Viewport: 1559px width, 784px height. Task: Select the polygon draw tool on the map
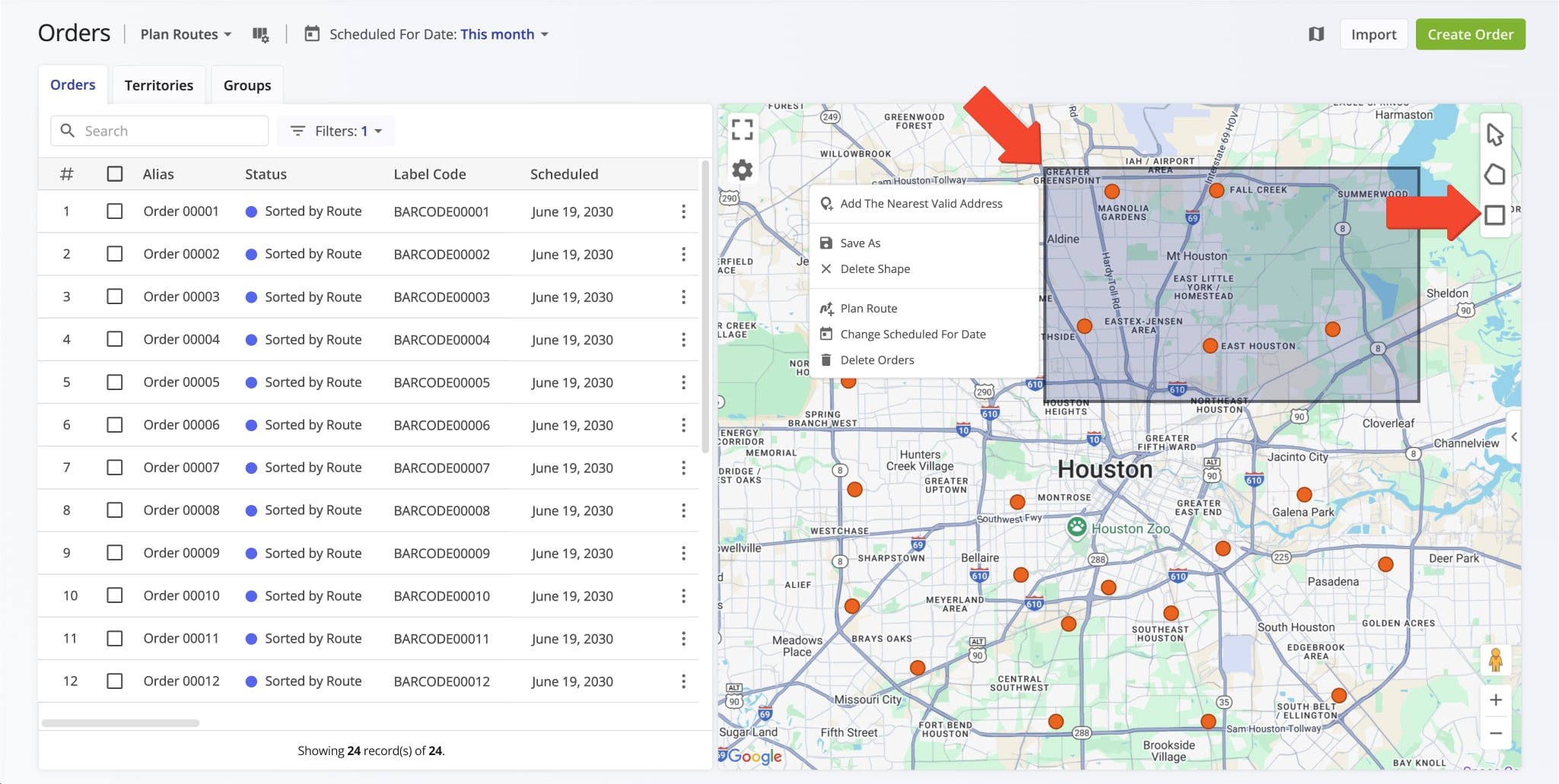coord(1494,175)
